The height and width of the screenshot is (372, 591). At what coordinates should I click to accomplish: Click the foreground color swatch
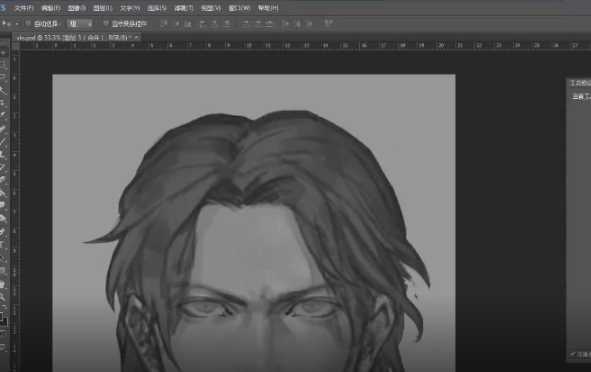pyautogui.click(x=2, y=317)
